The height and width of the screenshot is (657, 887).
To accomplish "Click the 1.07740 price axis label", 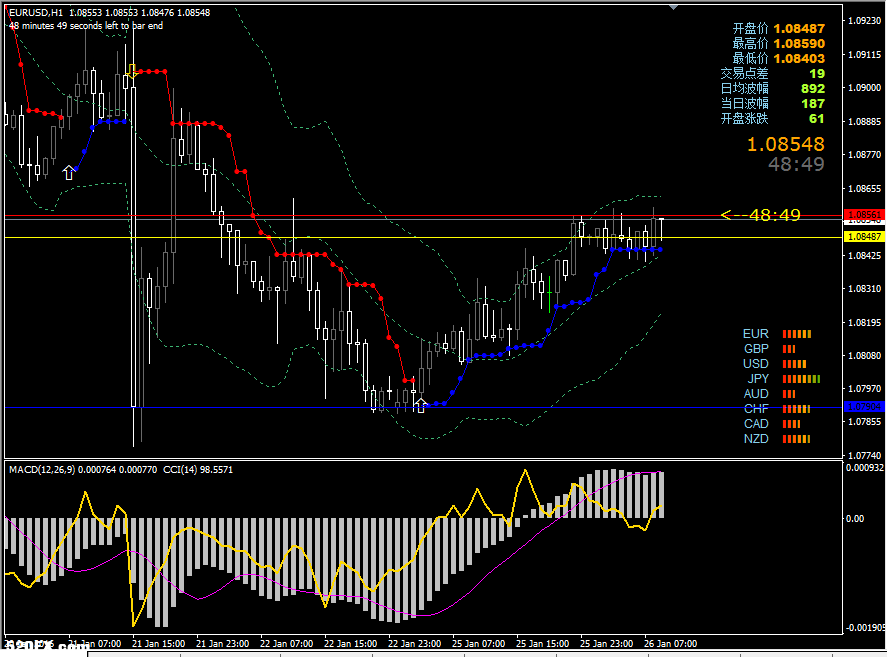I will [864, 456].
